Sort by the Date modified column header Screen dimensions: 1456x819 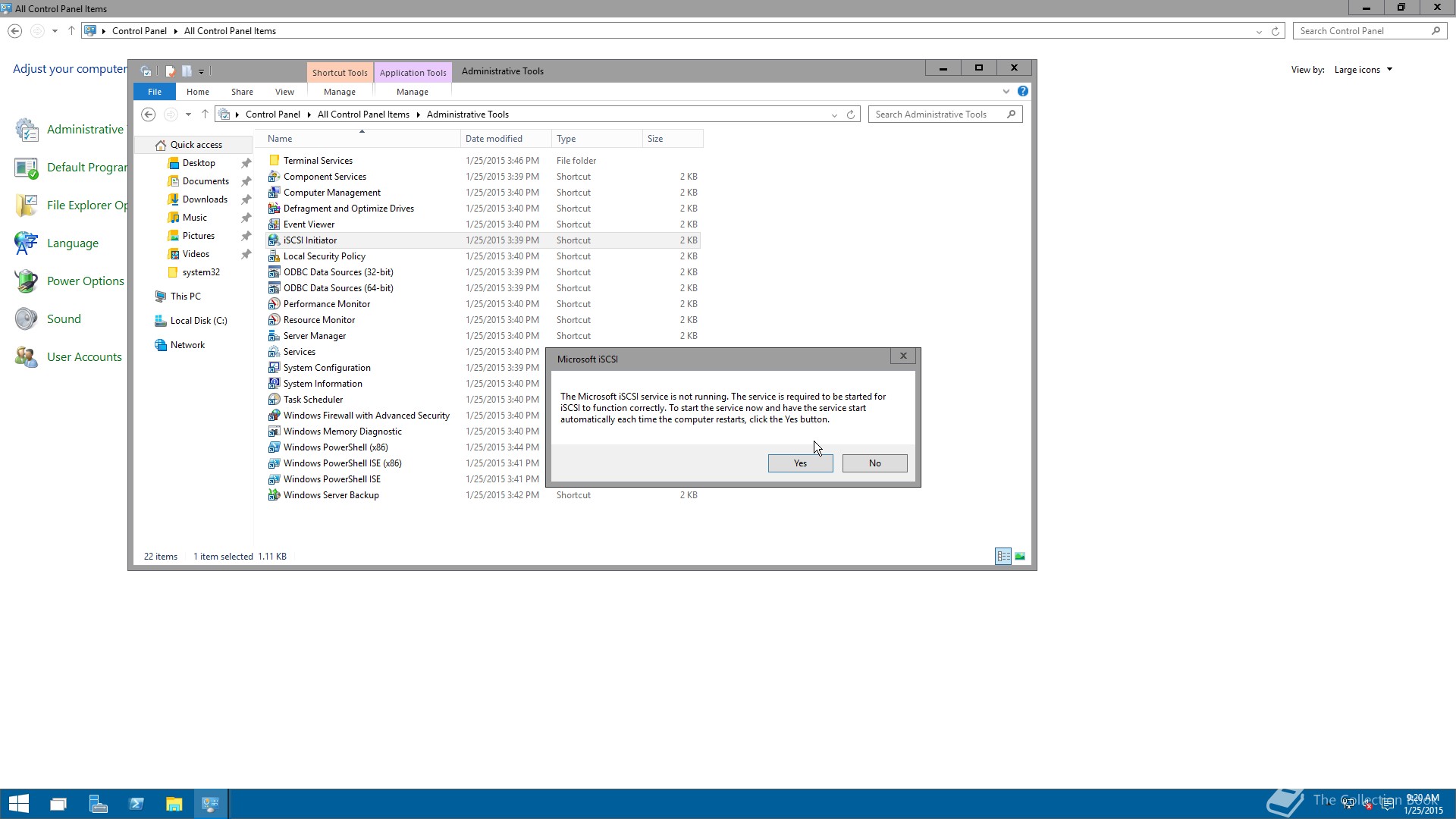(x=505, y=139)
